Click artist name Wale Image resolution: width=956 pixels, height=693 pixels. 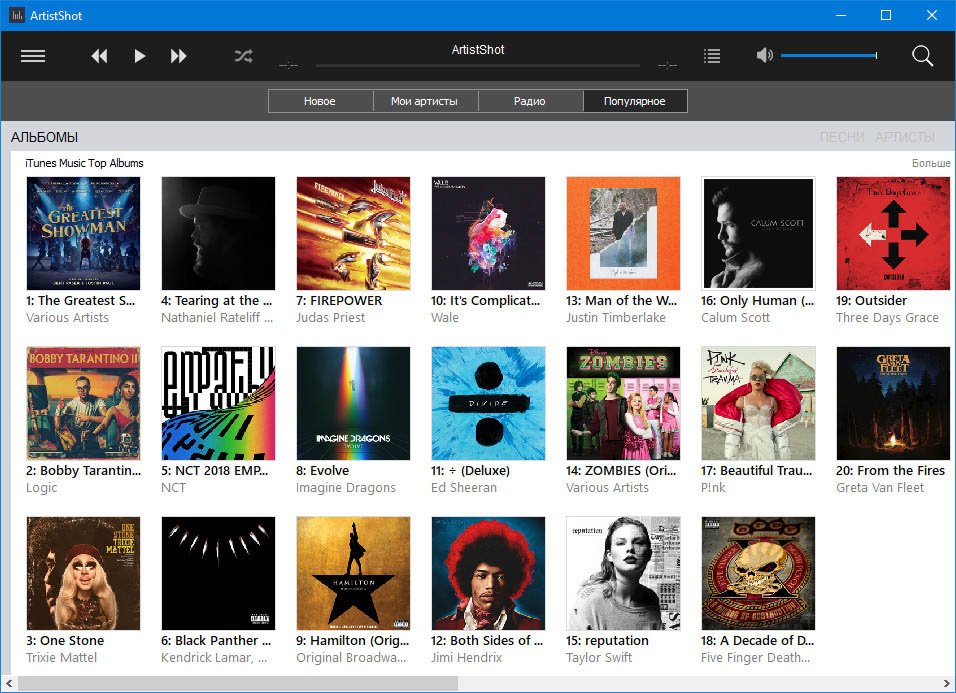click(x=445, y=318)
